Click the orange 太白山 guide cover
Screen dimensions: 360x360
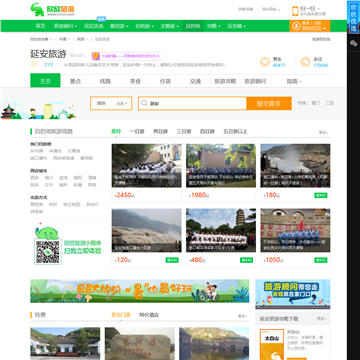(272, 345)
